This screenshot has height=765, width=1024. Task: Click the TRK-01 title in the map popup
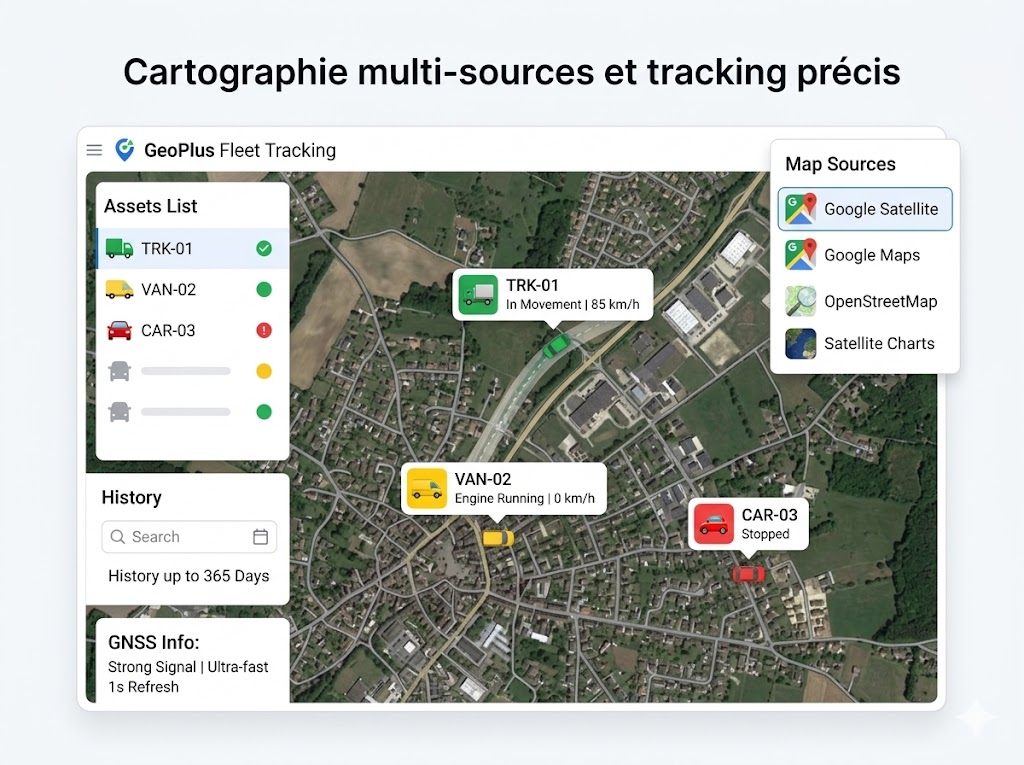pos(532,285)
